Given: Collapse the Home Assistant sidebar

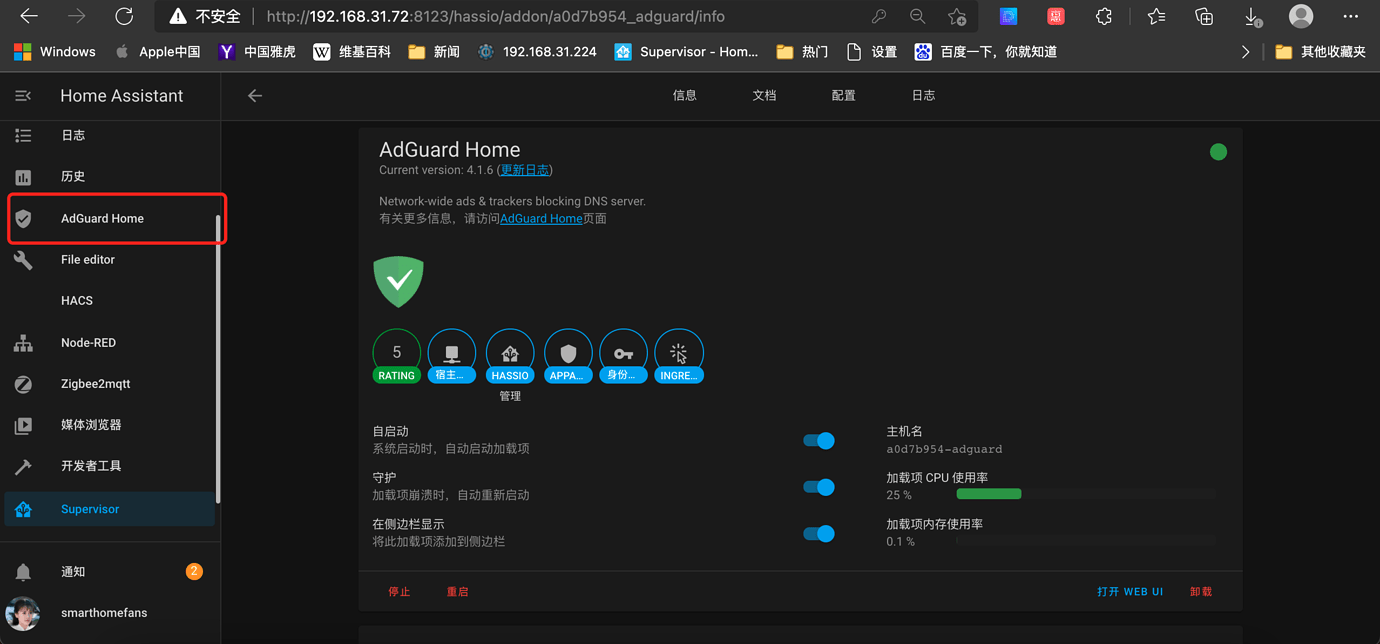Looking at the screenshot, I should [x=22, y=95].
